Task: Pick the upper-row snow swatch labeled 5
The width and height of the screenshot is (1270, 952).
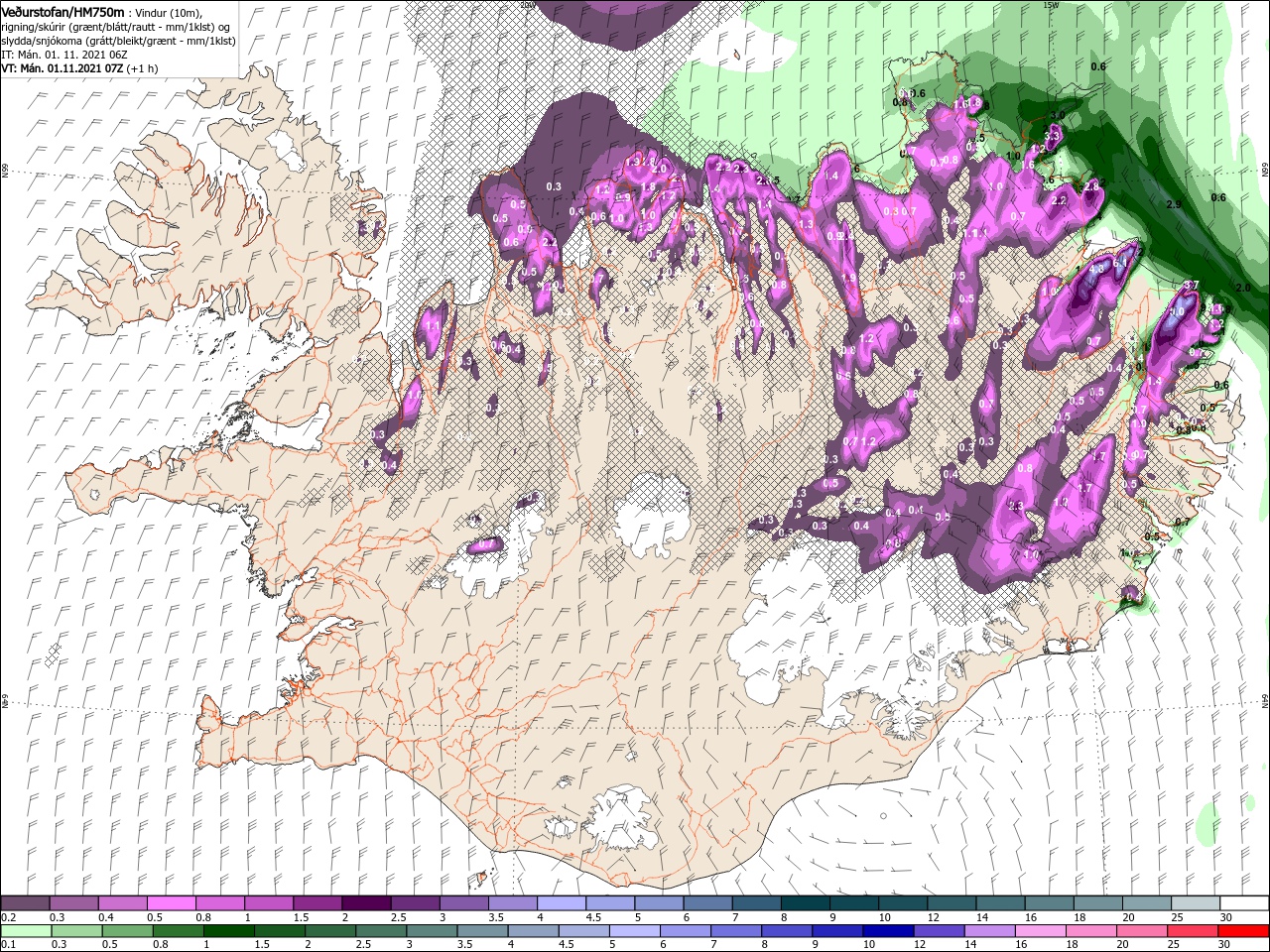Action: coord(658,903)
